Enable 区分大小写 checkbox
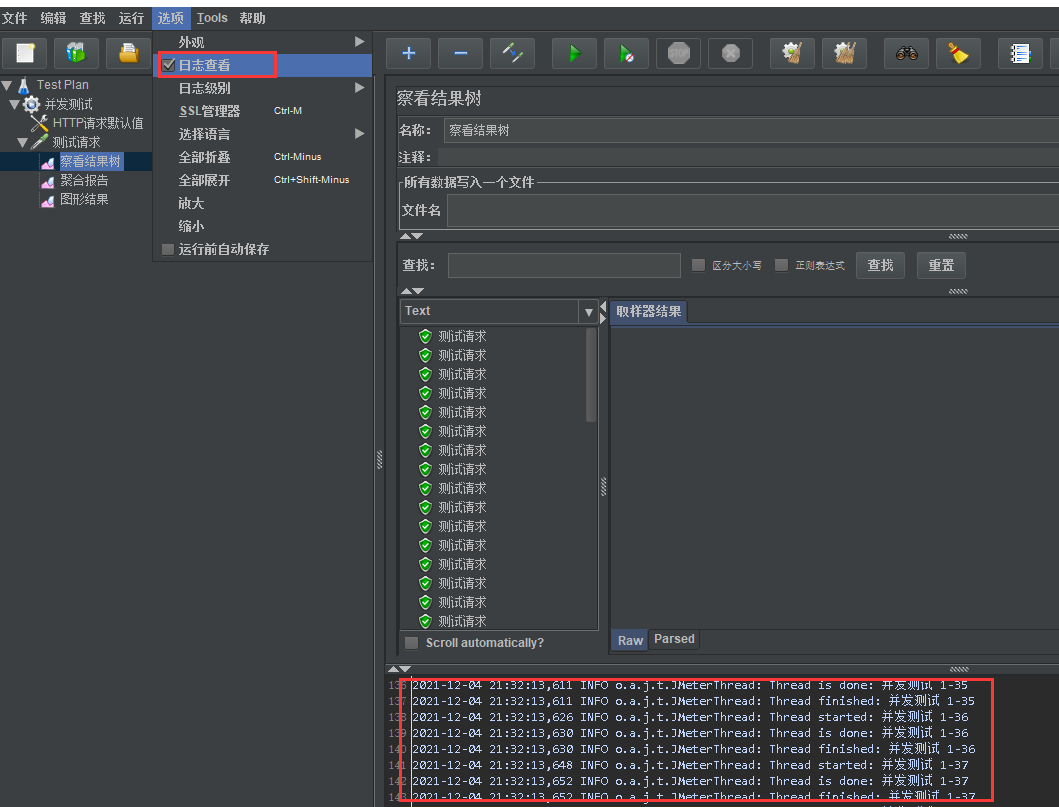The width and height of the screenshot is (1059, 807). (698, 265)
